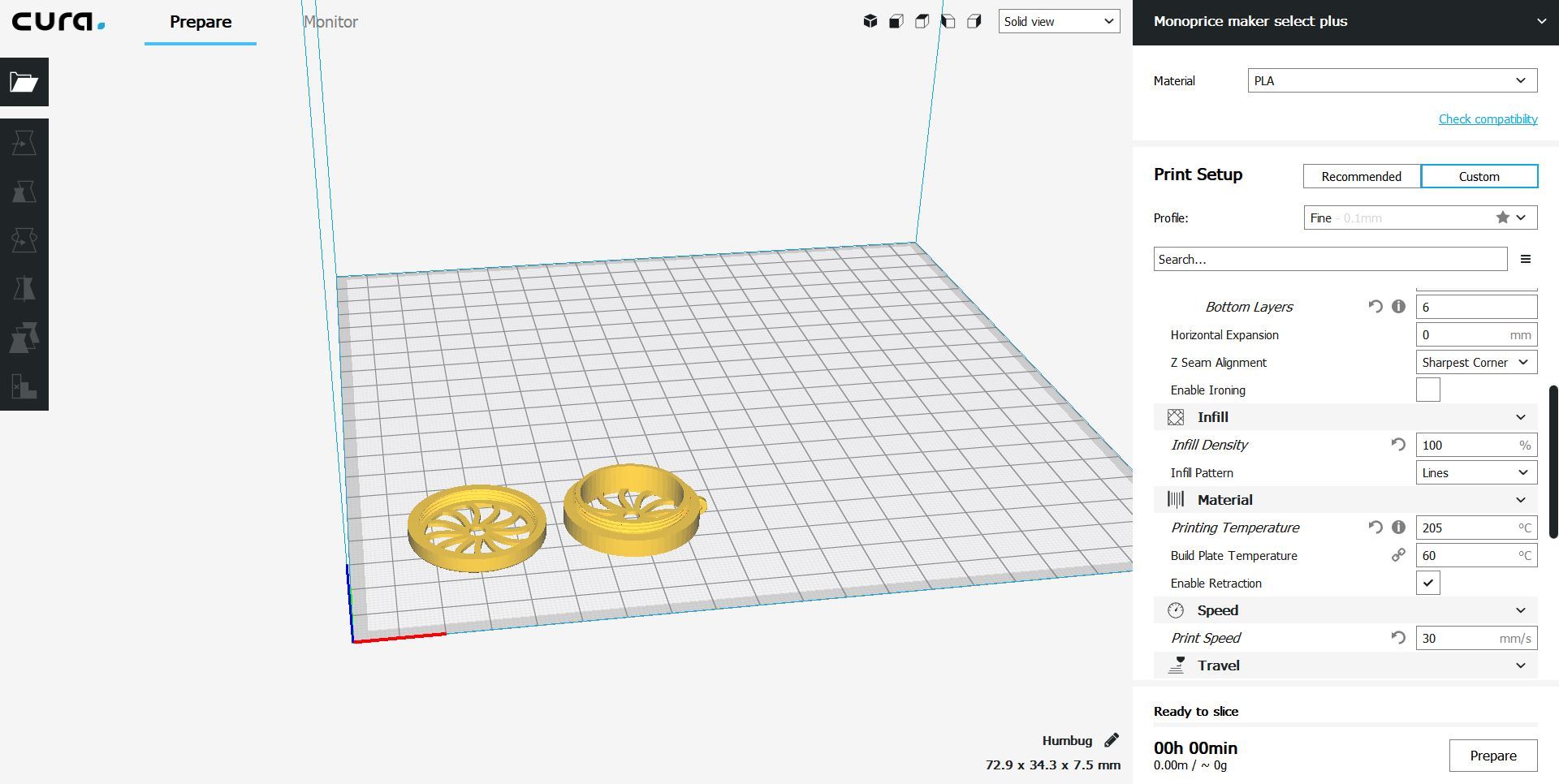Image resolution: width=1559 pixels, height=784 pixels.
Task: Edit job name Humbug with pencil icon
Action: 1112,740
